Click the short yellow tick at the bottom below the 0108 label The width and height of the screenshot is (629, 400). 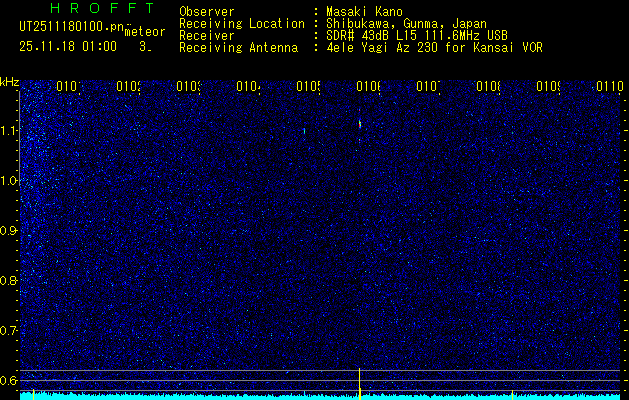[512, 394]
